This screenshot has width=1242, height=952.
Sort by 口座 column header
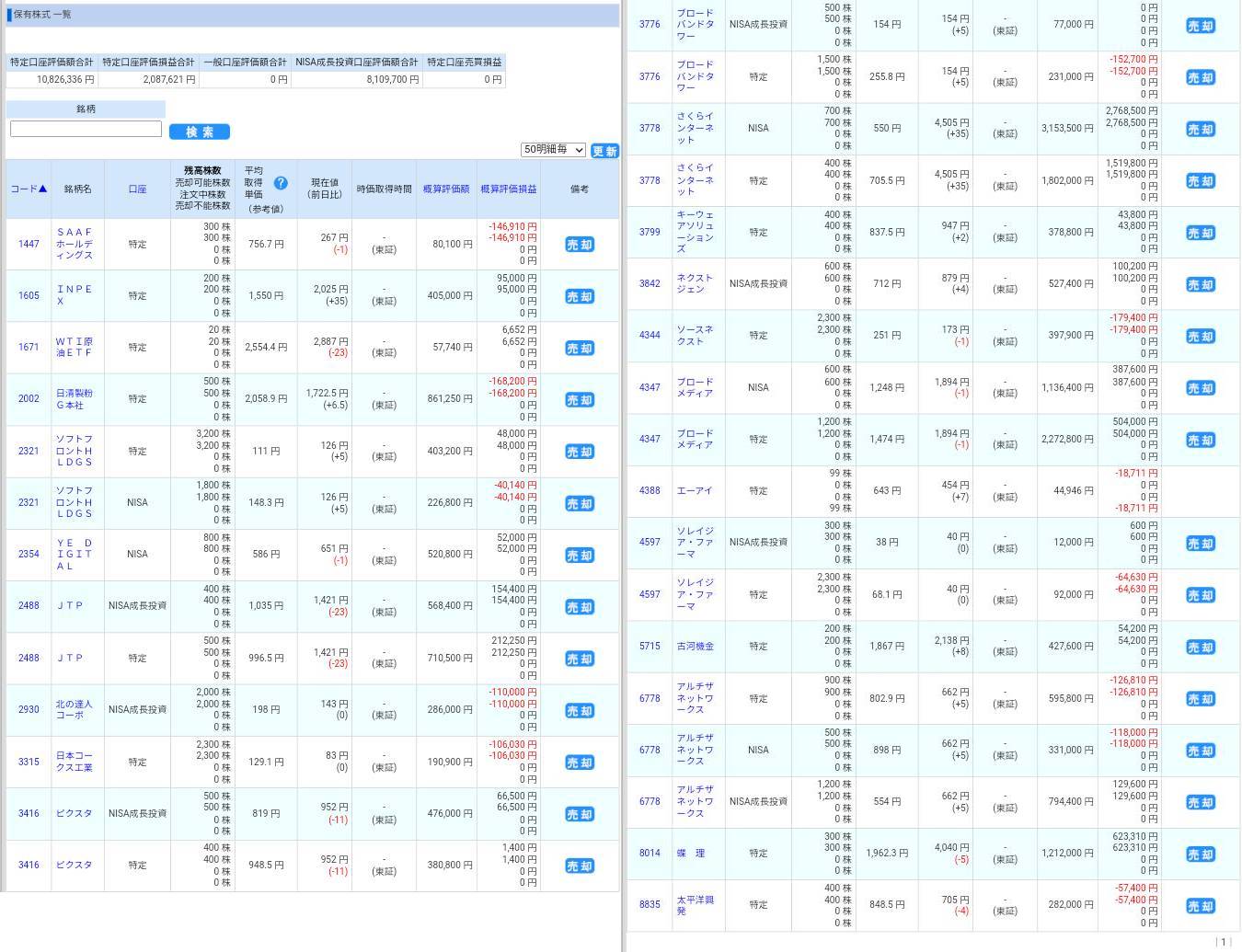click(137, 189)
